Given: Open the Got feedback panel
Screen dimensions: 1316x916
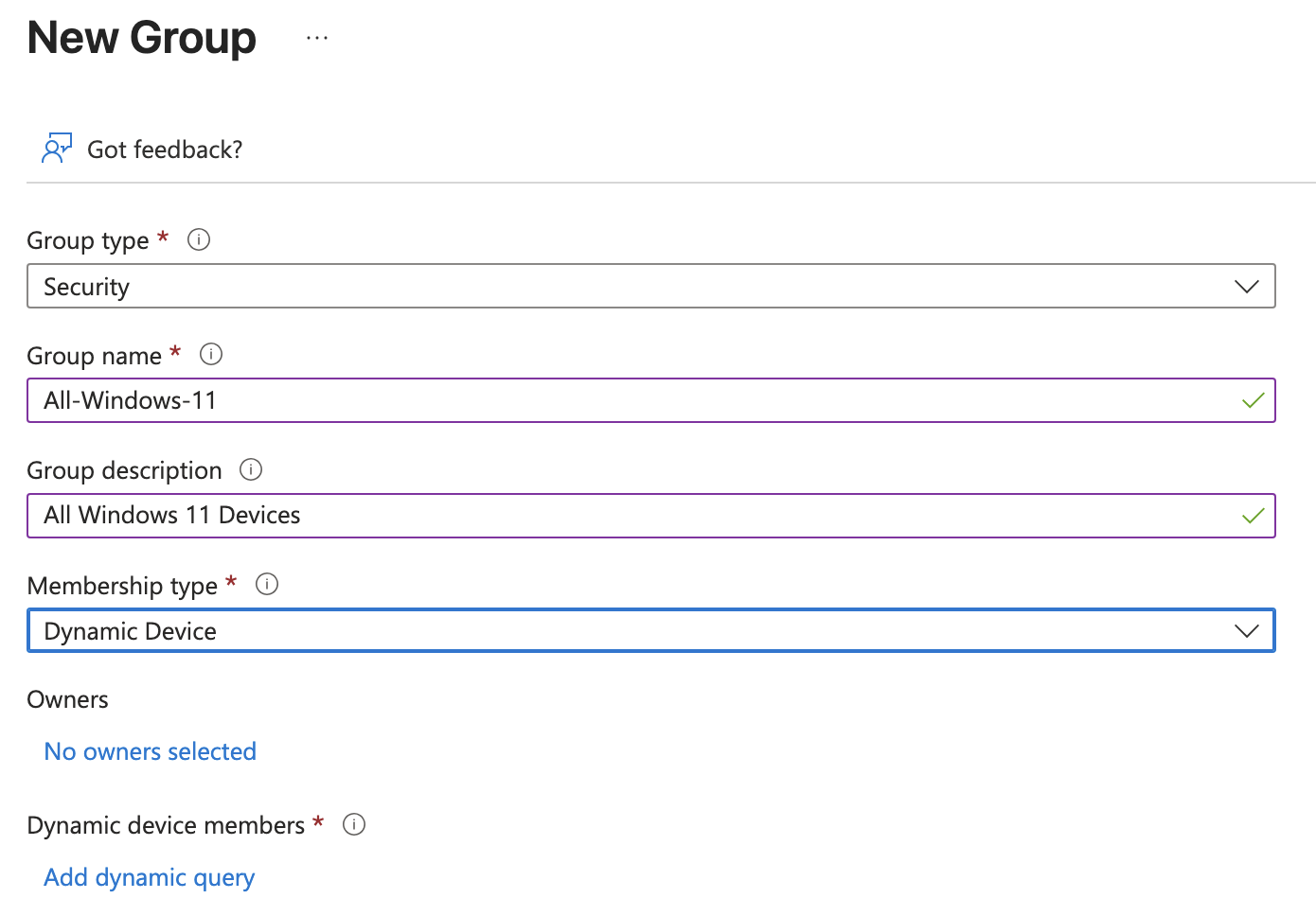Looking at the screenshot, I should click(163, 149).
